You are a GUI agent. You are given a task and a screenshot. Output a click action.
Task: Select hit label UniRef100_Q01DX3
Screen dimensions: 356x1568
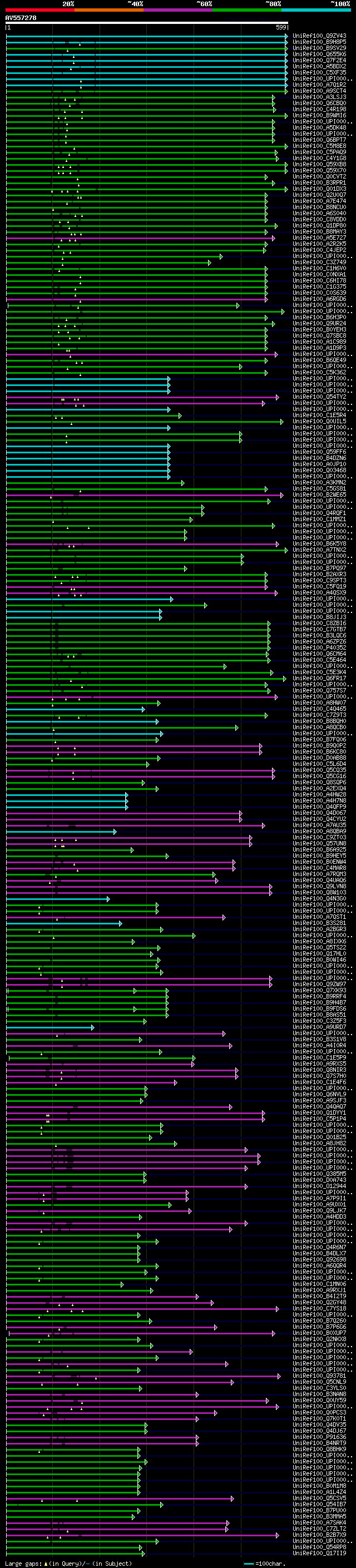(x=319, y=189)
